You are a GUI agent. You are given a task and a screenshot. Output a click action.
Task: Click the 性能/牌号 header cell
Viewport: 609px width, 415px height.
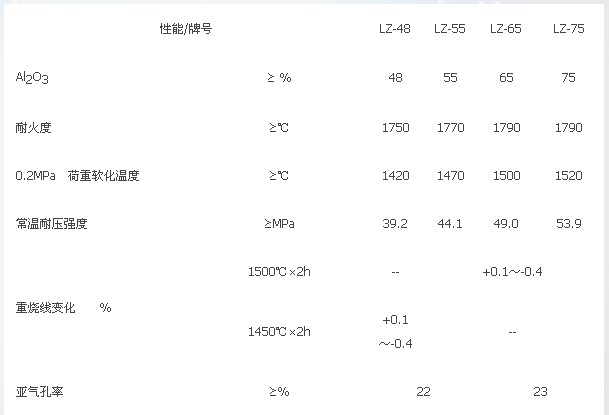186,29
